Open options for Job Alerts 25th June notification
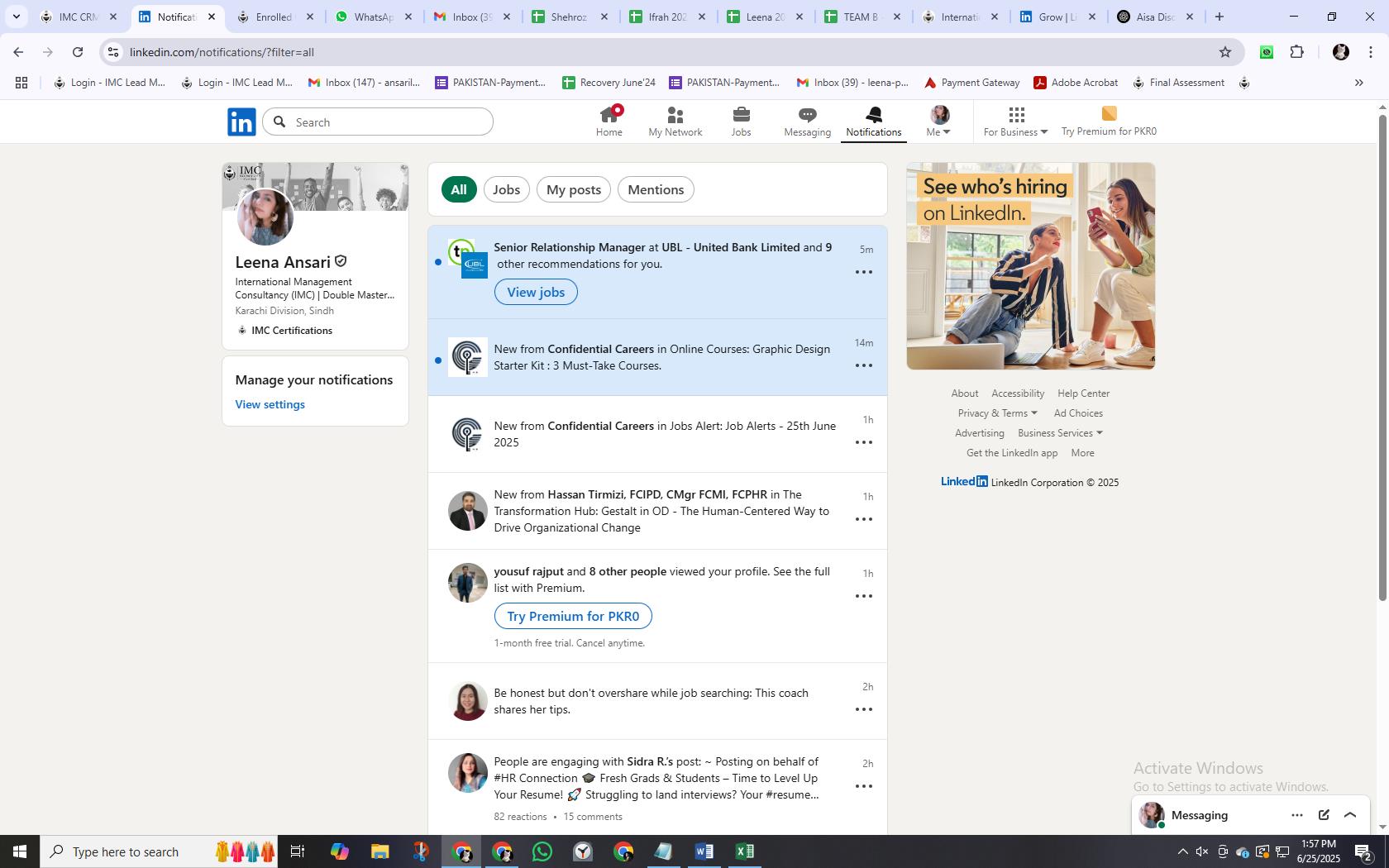The image size is (1389, 868). (864, 442)
